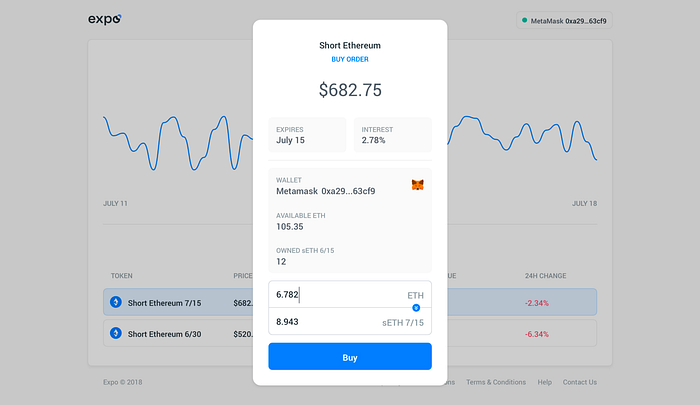This screenshot has height=405, width=700.
Task: Click the Interest 2.78% card
Action: click(x=393, y=135)
